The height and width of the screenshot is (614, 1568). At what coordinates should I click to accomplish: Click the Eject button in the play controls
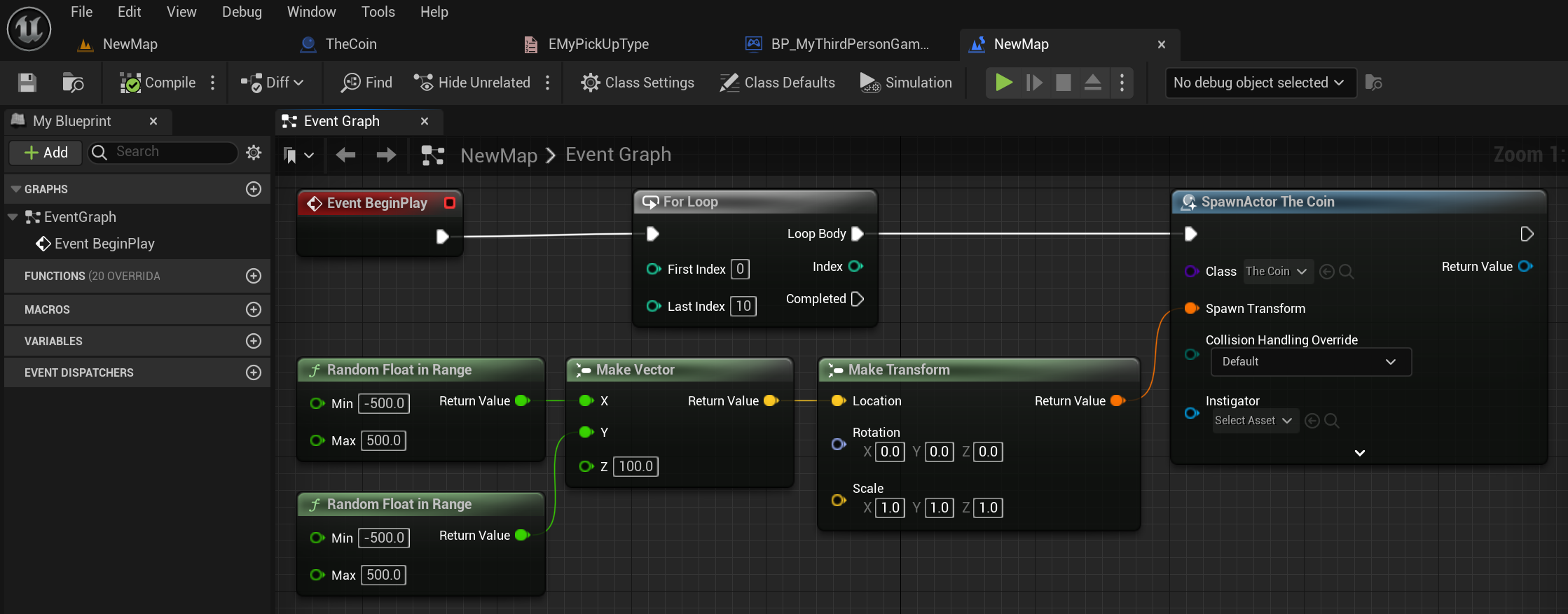pos(1093,83)
